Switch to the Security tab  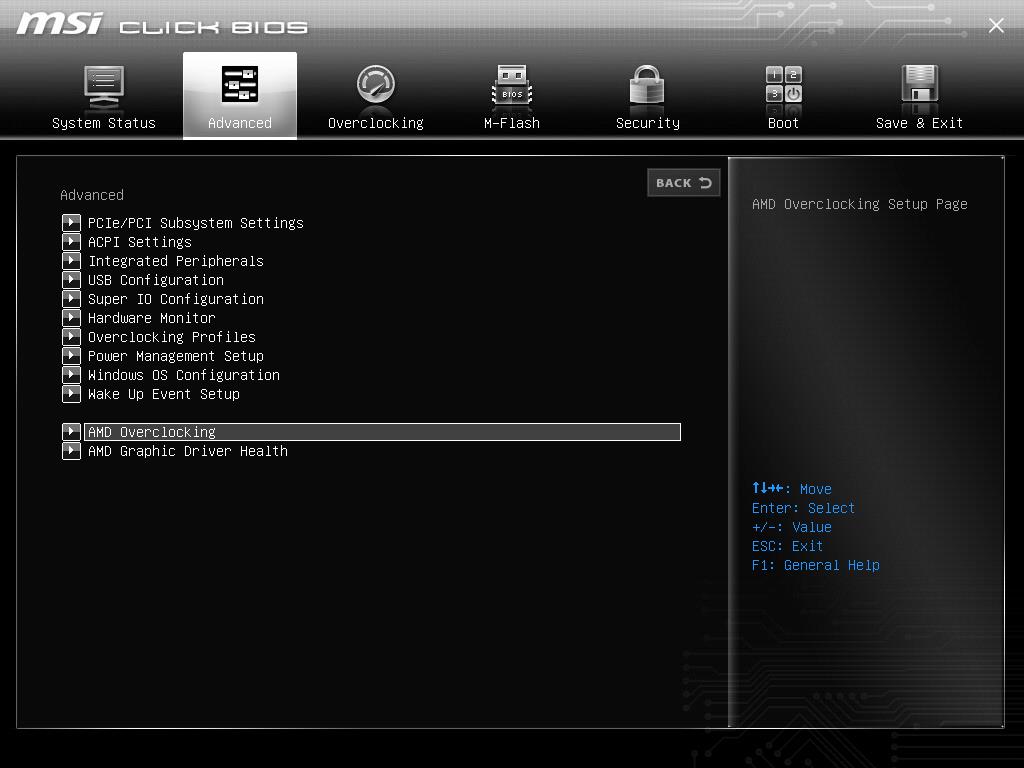[647, 95]
